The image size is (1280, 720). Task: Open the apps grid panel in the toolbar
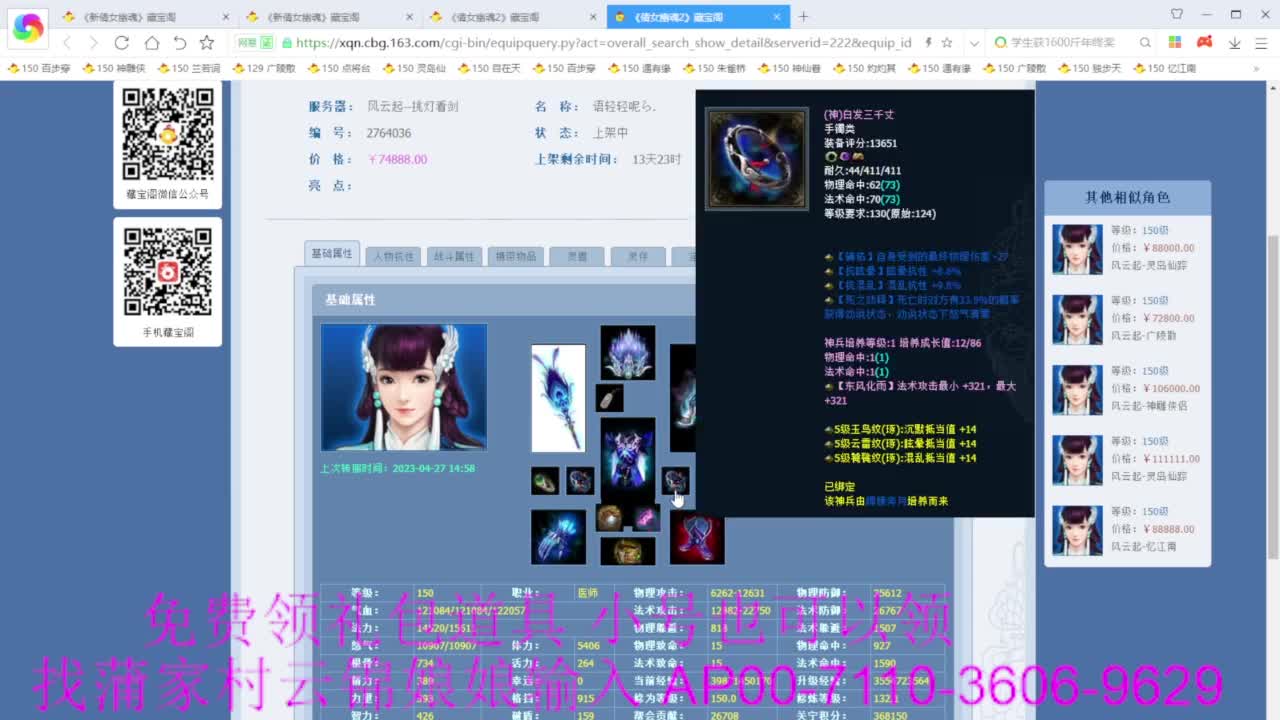[x=1175, y=44]
